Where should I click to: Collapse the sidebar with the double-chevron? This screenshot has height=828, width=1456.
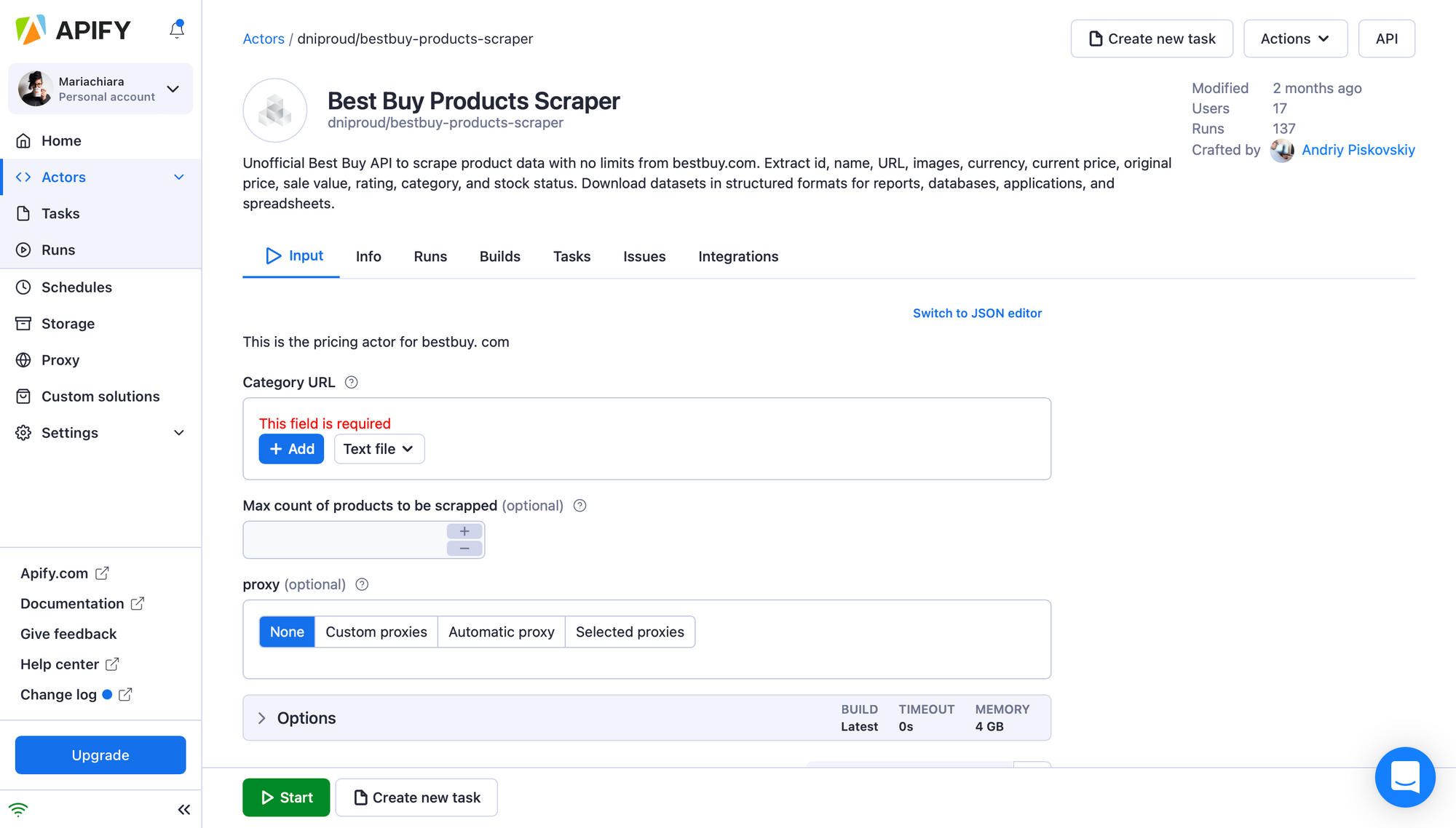[x=183, y=809]
